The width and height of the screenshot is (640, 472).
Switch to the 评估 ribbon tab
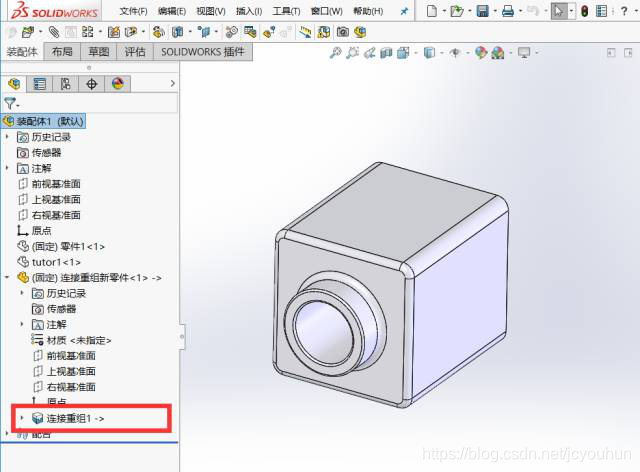pyautogui.click(x=135, y=52)
